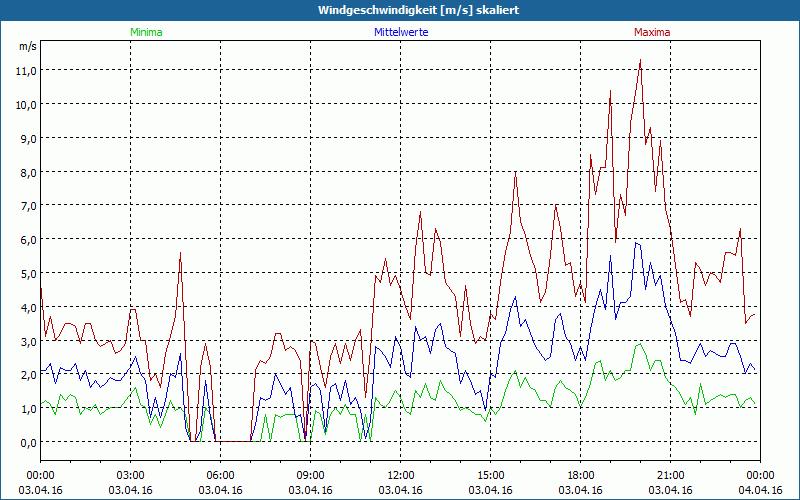Click the "03:00" time axis label
This screenshot has height=500, width=800.
131,476
